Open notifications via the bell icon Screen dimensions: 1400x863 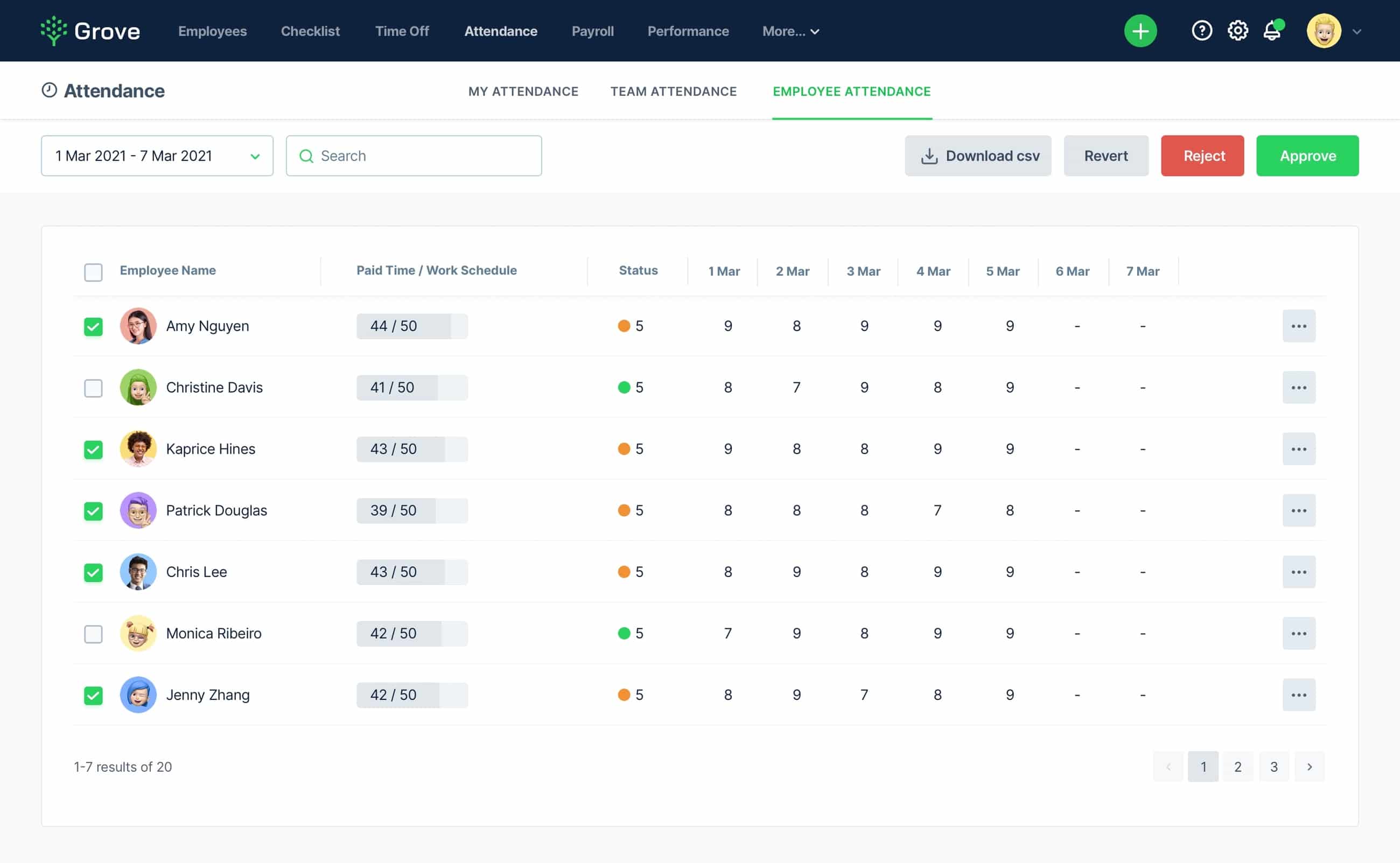point(1272,30)
